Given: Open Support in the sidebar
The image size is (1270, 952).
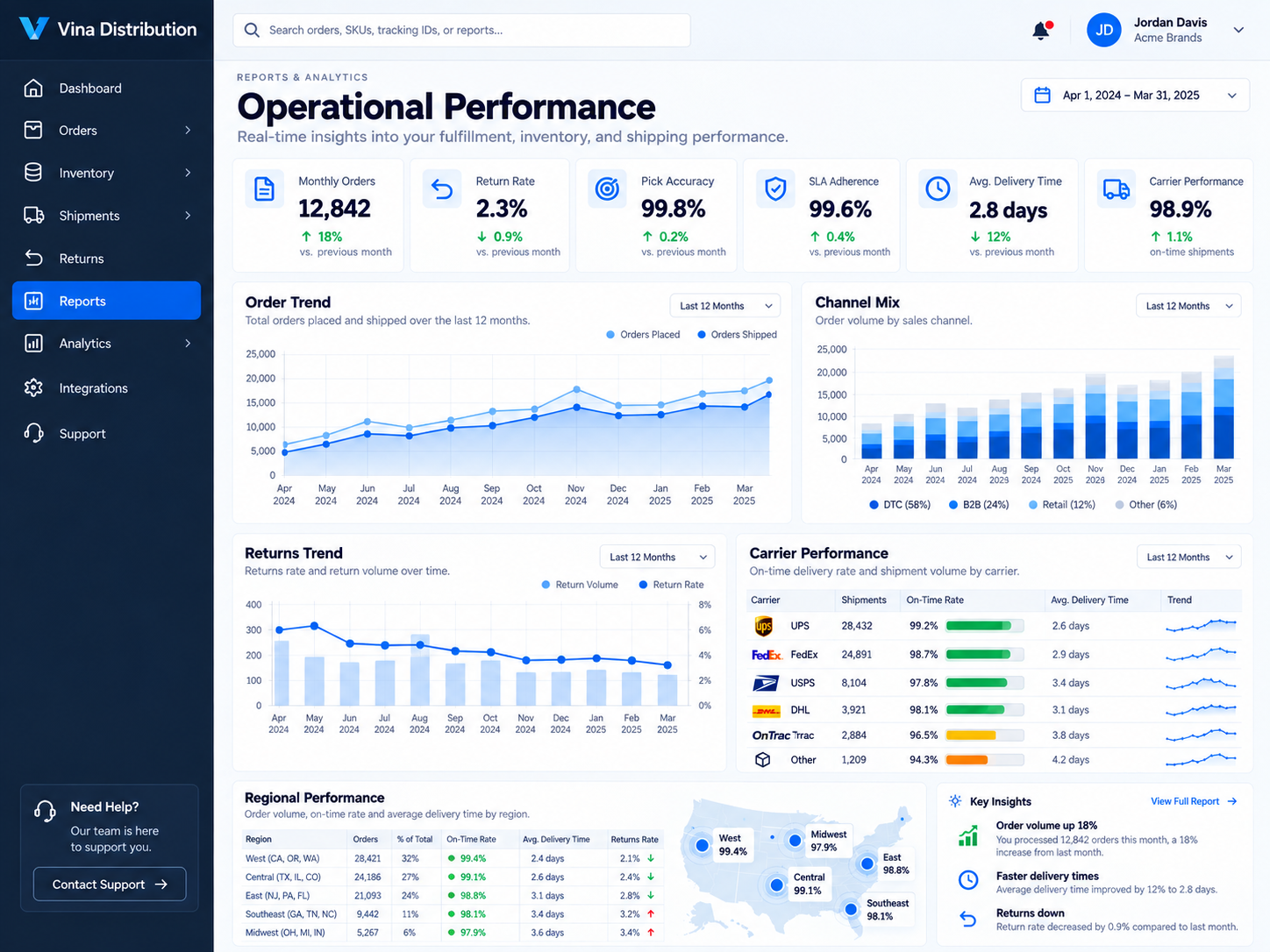Looking at the screenshot, I should click(106, 434).
